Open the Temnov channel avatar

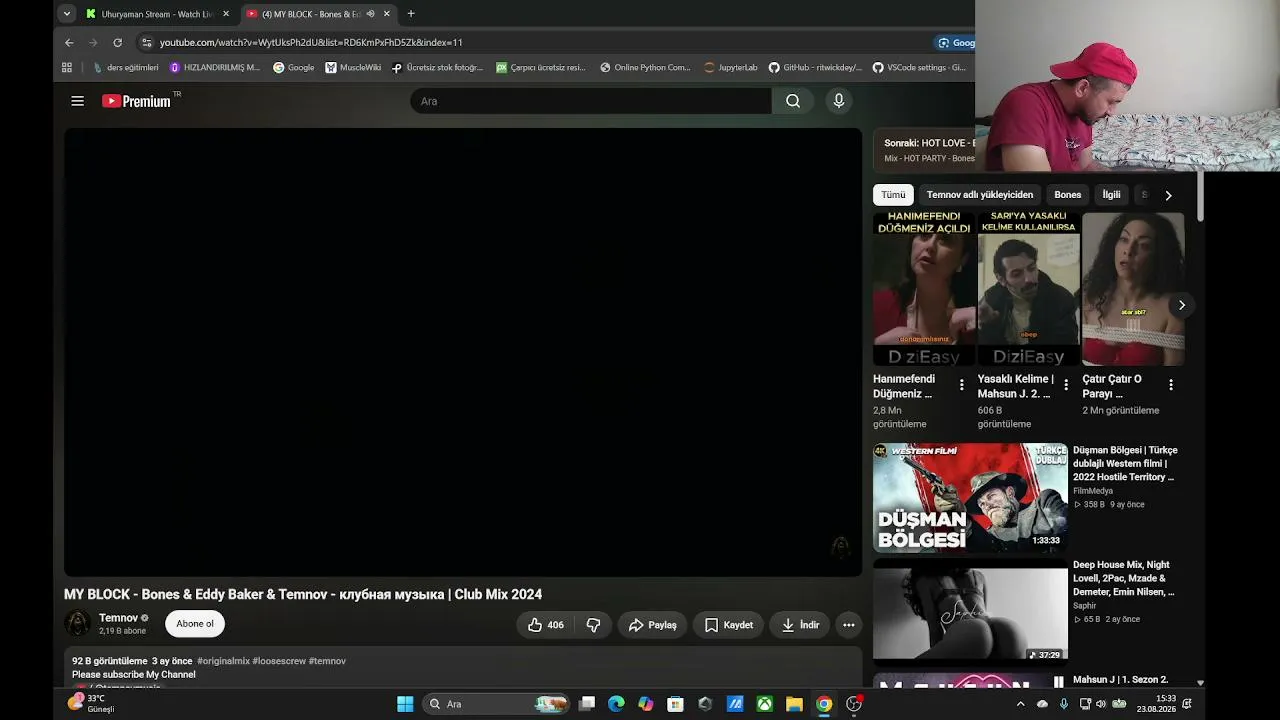point(78,624)
